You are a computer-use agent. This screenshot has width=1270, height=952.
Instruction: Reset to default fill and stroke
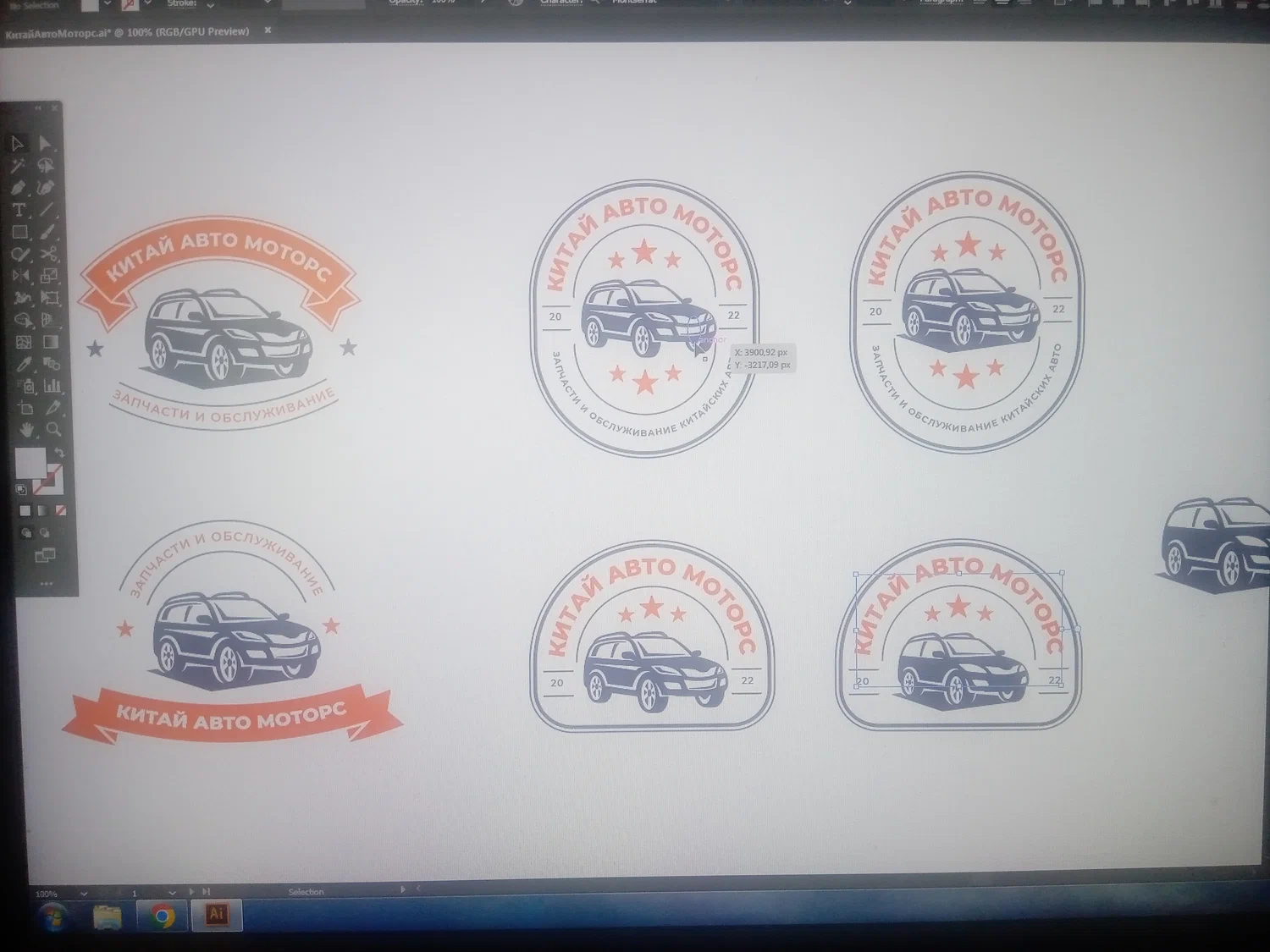pos(21,489)
